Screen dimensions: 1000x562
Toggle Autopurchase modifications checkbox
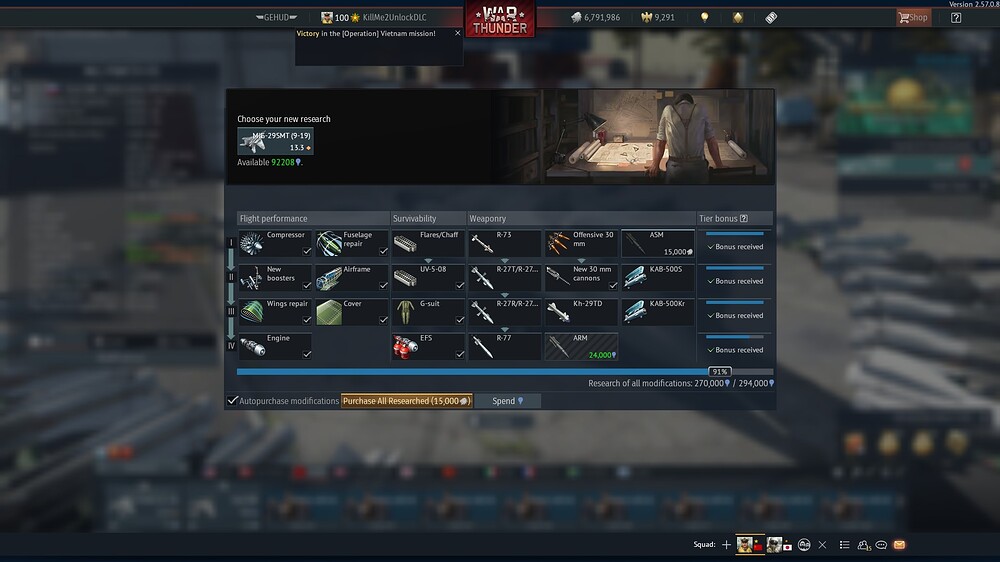[x=232, y=401]
